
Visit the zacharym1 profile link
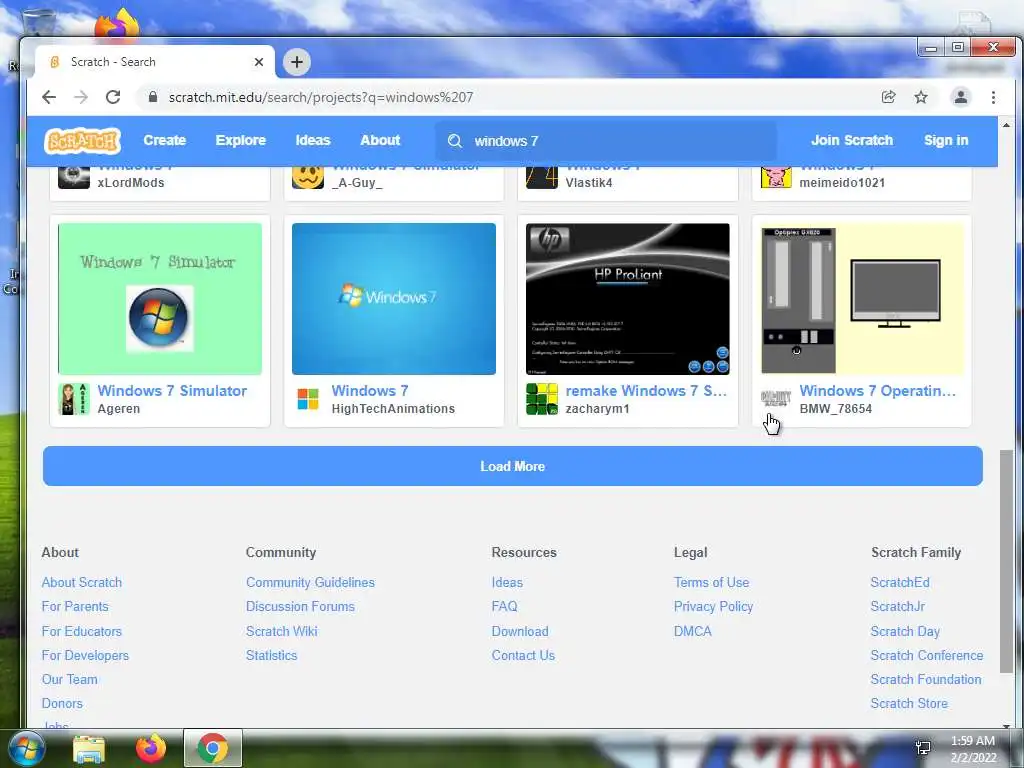tap(598, 409)
